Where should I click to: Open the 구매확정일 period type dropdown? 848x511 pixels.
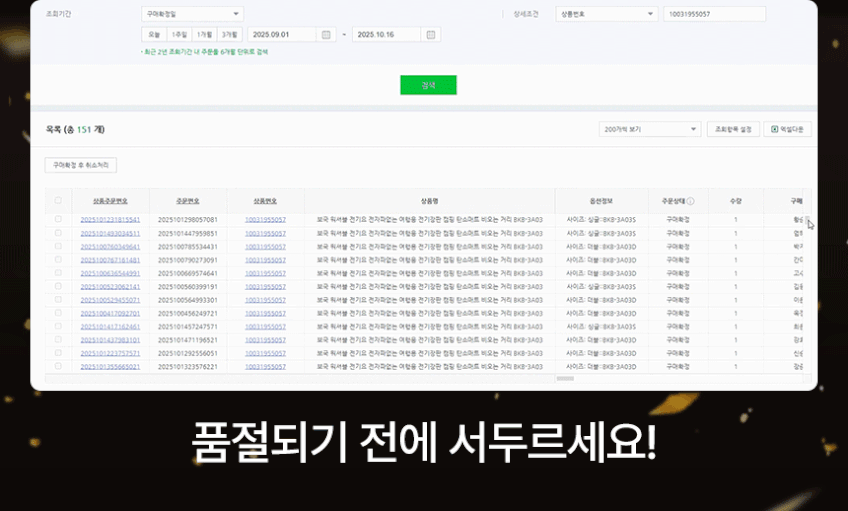tap(192, 14)
